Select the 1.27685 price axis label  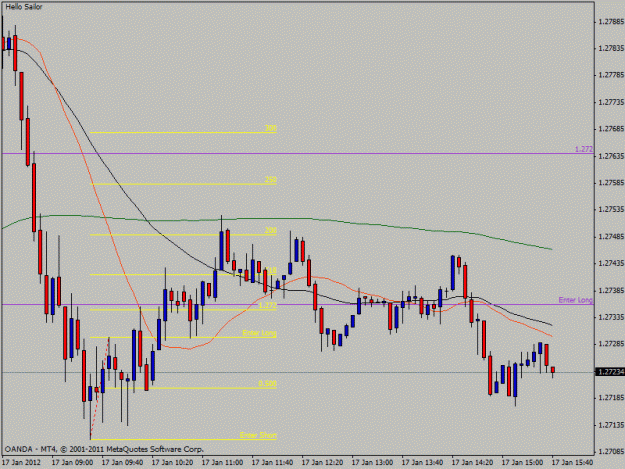611,129
